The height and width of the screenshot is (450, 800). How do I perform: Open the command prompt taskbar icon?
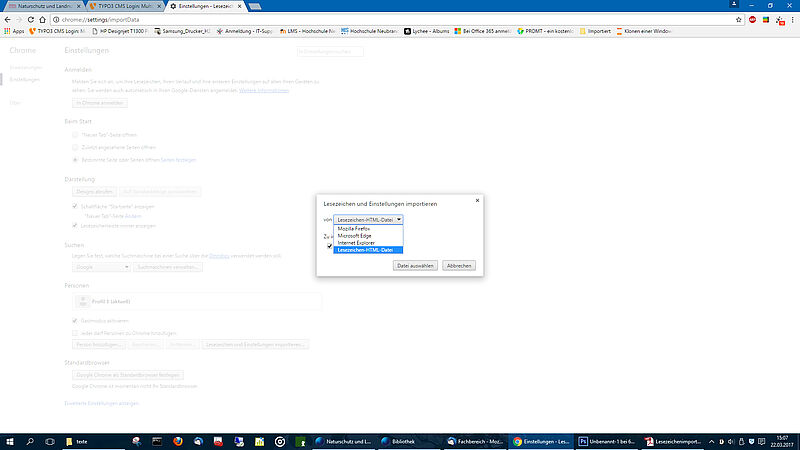pos(157,441)
